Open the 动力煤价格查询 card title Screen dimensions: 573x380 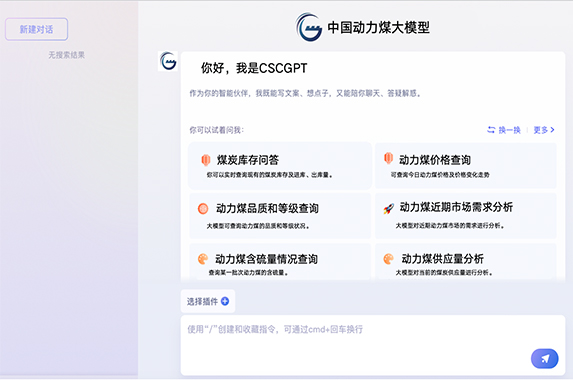435,160
